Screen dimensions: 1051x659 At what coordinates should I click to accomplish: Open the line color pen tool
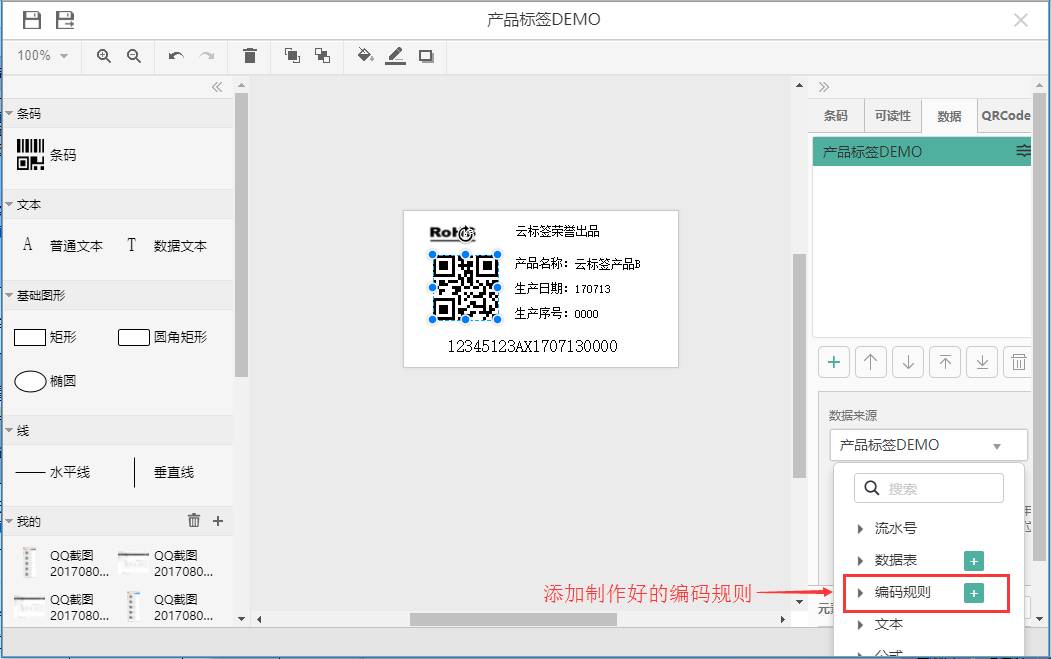396,56
